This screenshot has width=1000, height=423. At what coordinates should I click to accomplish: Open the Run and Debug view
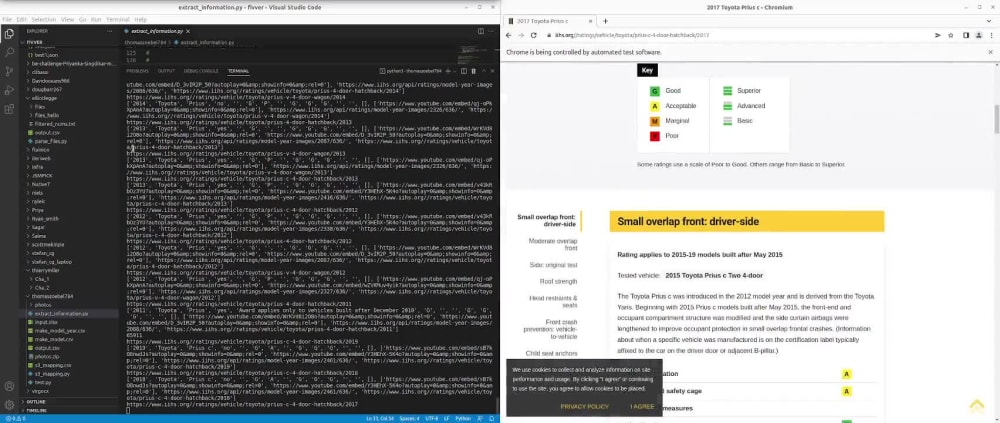[9, 90]
